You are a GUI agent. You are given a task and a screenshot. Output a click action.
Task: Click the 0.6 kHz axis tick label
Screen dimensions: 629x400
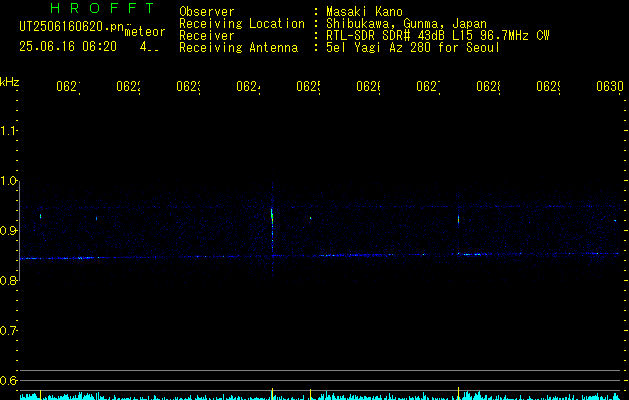click(8, 380)
